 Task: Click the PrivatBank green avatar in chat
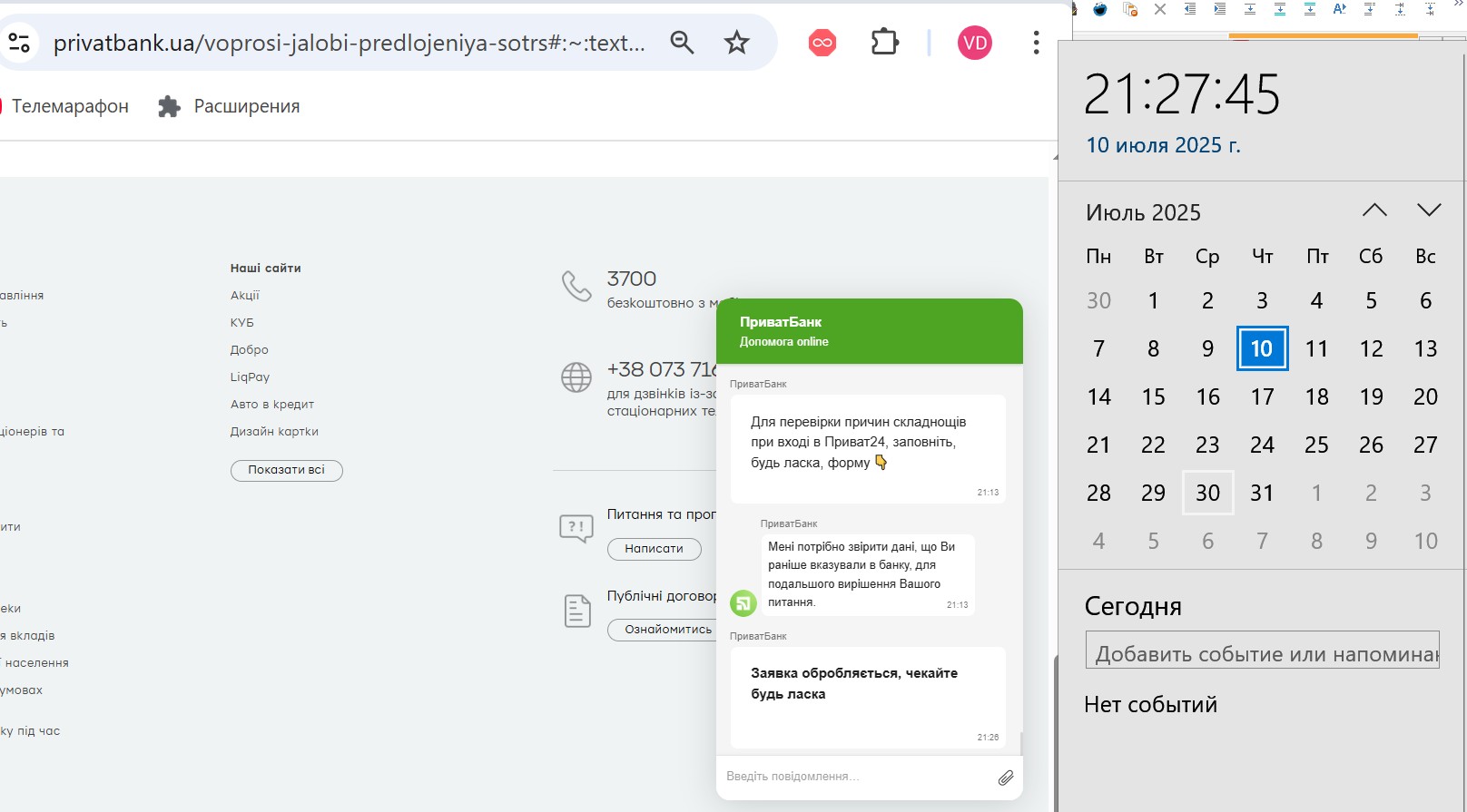(743, 602)
